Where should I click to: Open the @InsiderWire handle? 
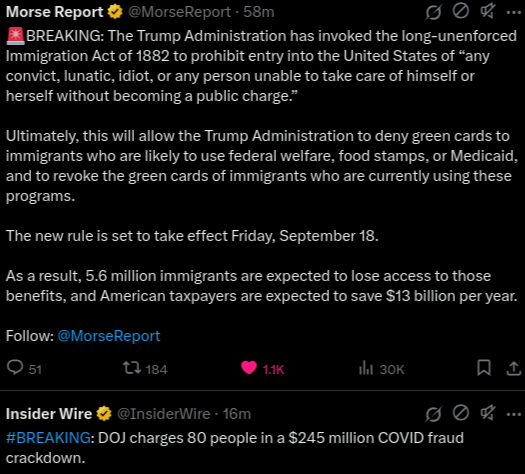point(163,414)
